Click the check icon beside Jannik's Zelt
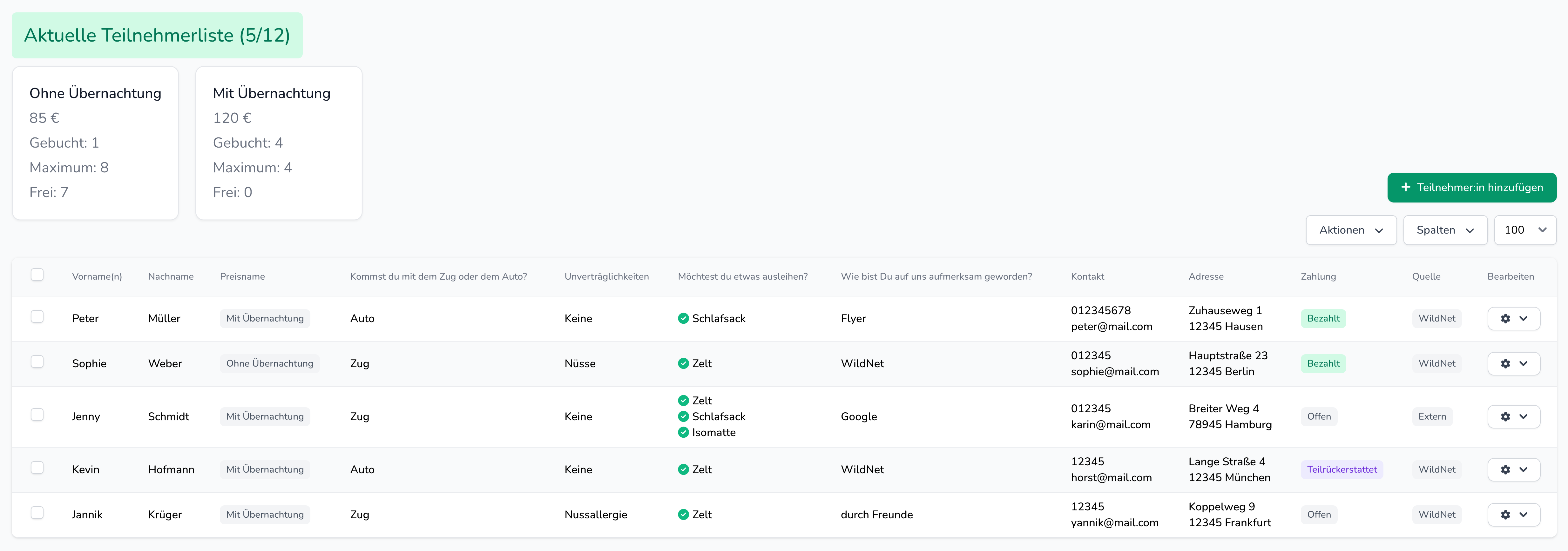 (683, 514)
